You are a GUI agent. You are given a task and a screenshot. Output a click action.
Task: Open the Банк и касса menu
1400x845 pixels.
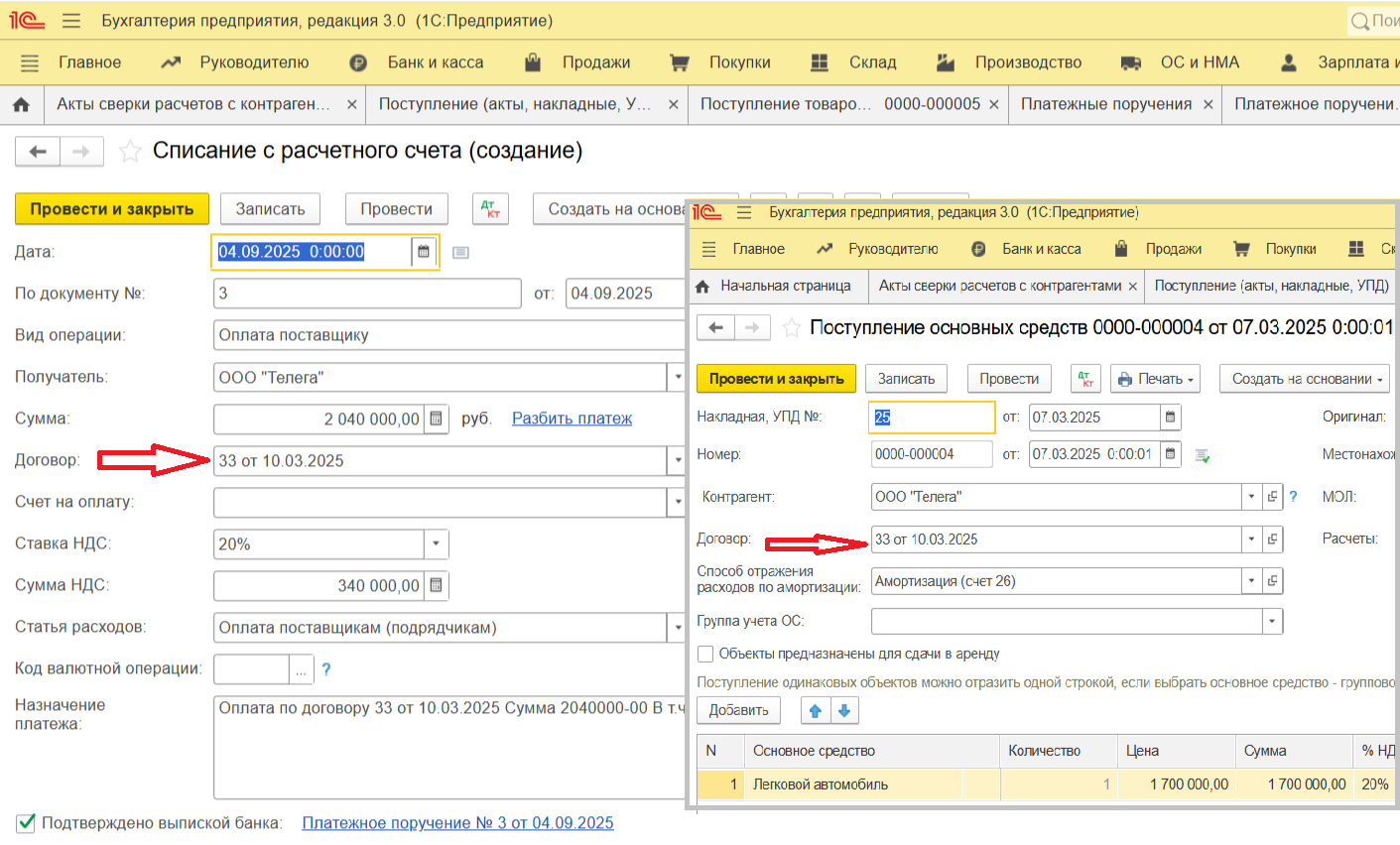point(435,62)
